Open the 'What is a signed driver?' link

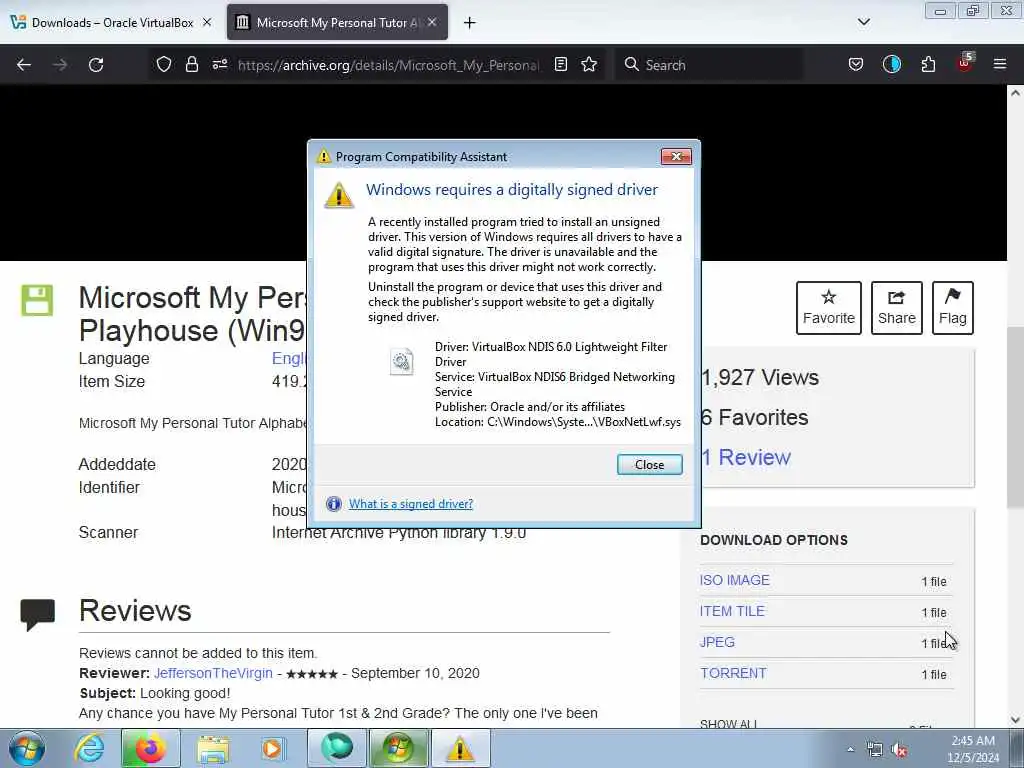411,504
